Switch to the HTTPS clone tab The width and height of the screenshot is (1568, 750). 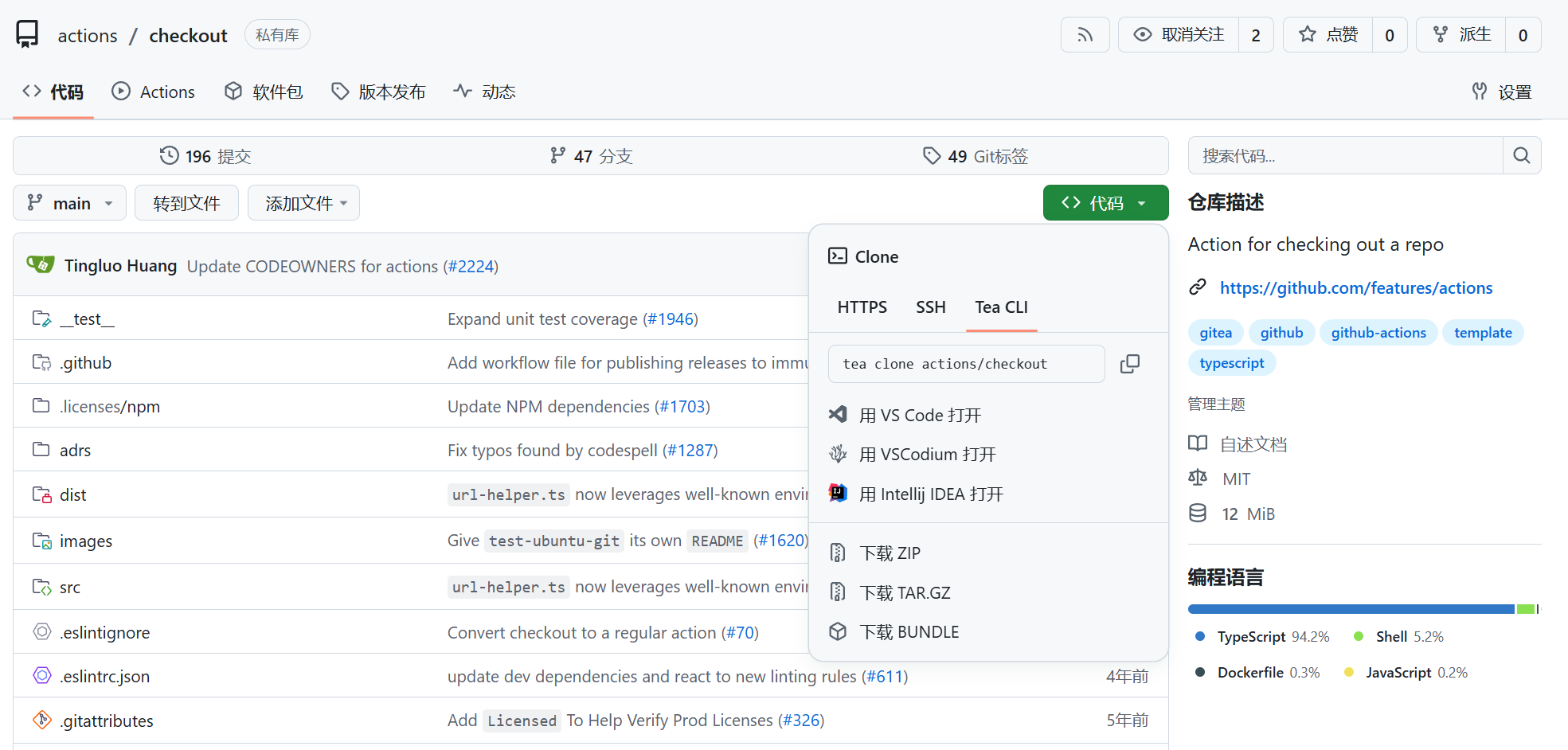pos(862,307)
